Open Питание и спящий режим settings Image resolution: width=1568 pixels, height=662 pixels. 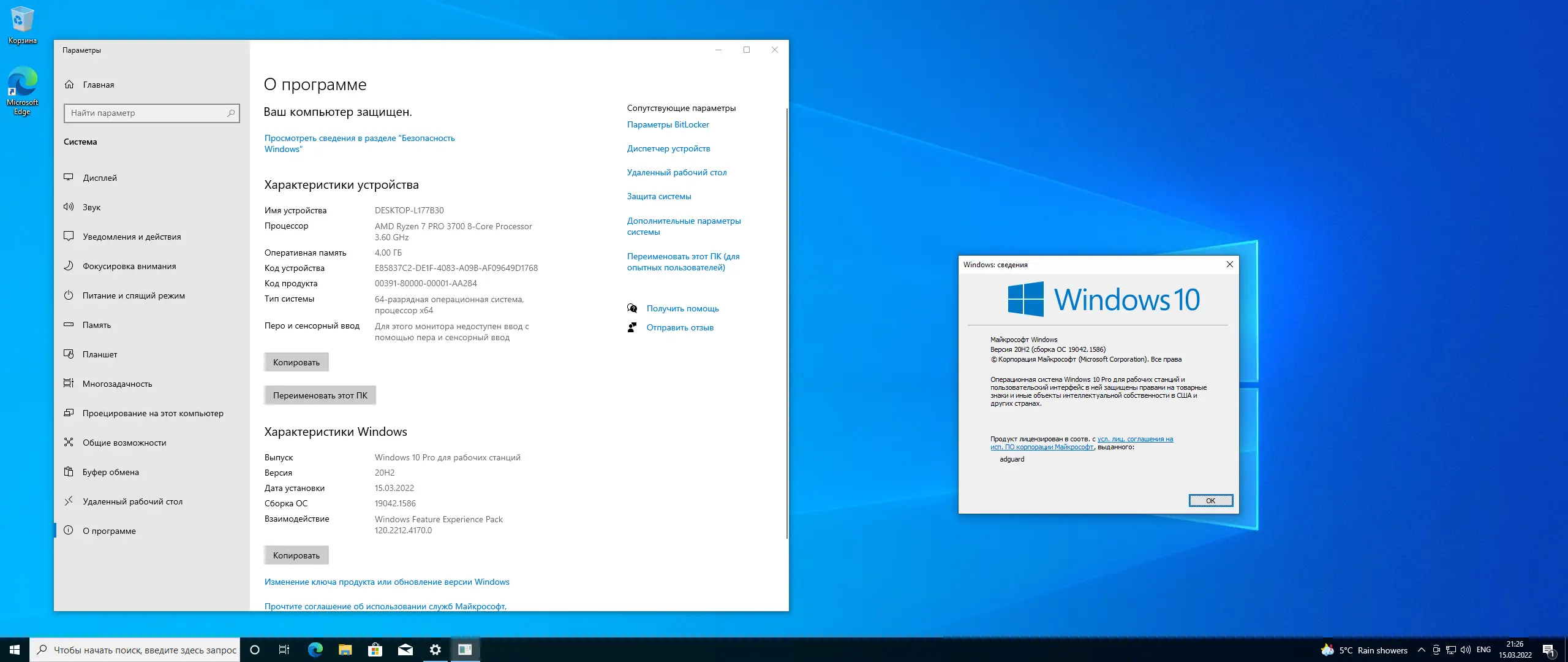[134, 295]
